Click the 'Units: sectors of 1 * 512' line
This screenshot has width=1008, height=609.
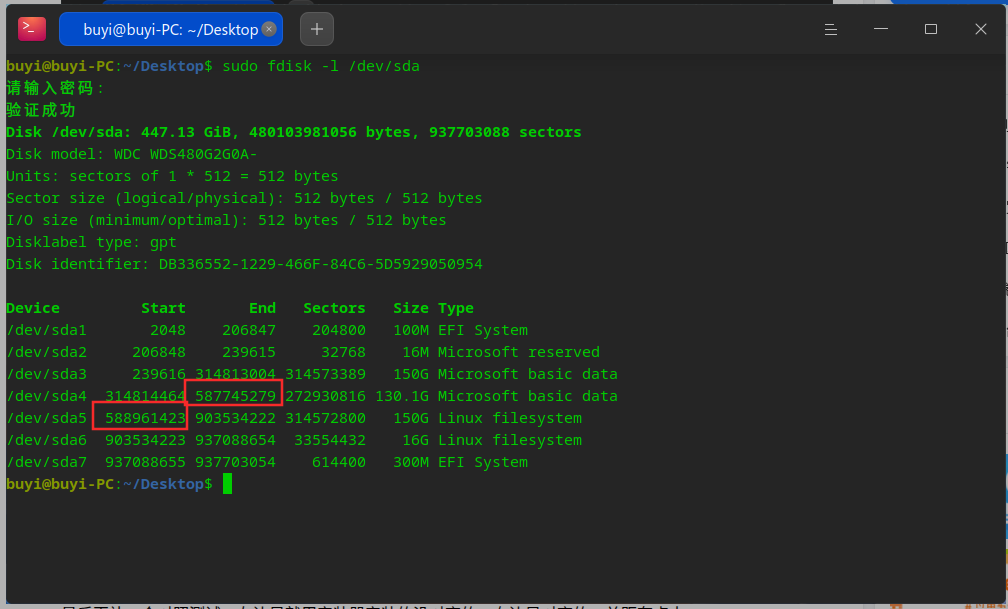(172, 176)
